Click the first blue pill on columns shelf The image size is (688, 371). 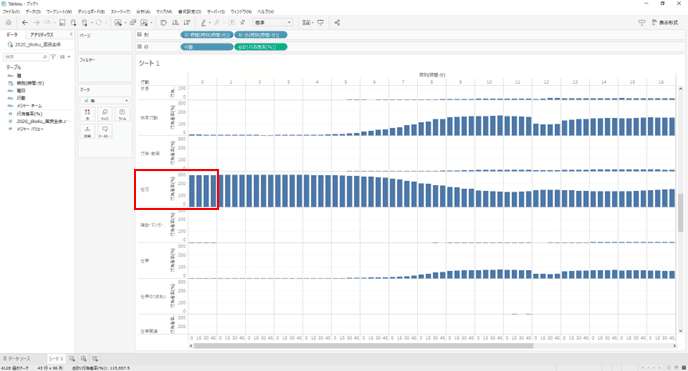coord(207,35)
